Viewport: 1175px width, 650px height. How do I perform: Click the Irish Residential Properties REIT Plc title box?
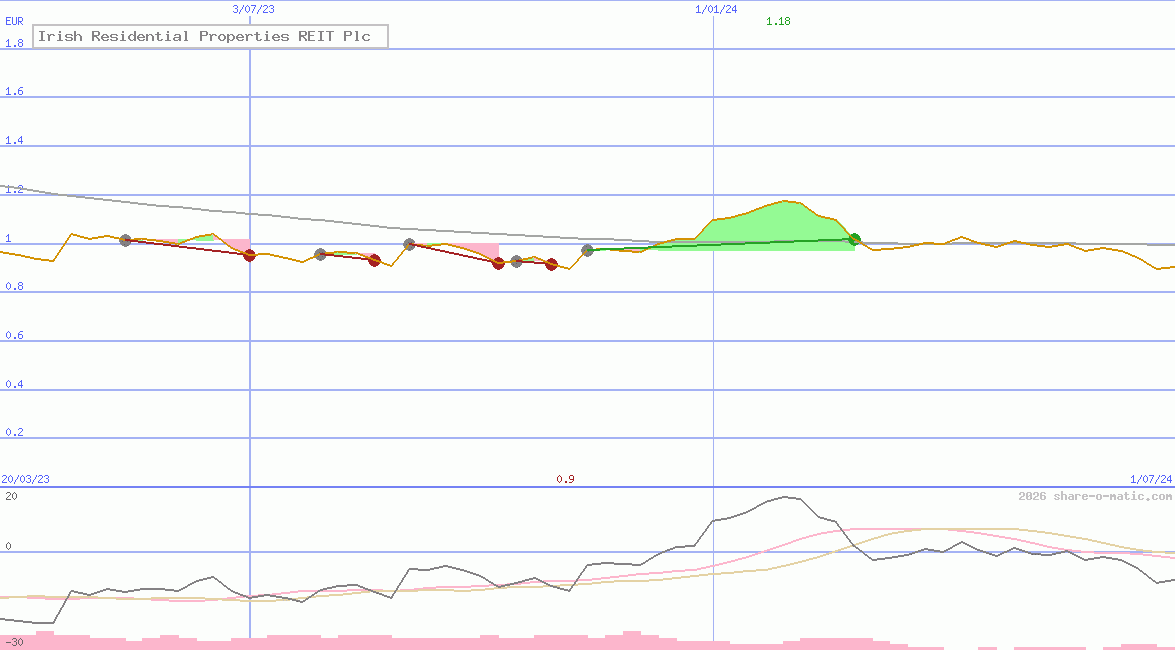tap(210, 36)
